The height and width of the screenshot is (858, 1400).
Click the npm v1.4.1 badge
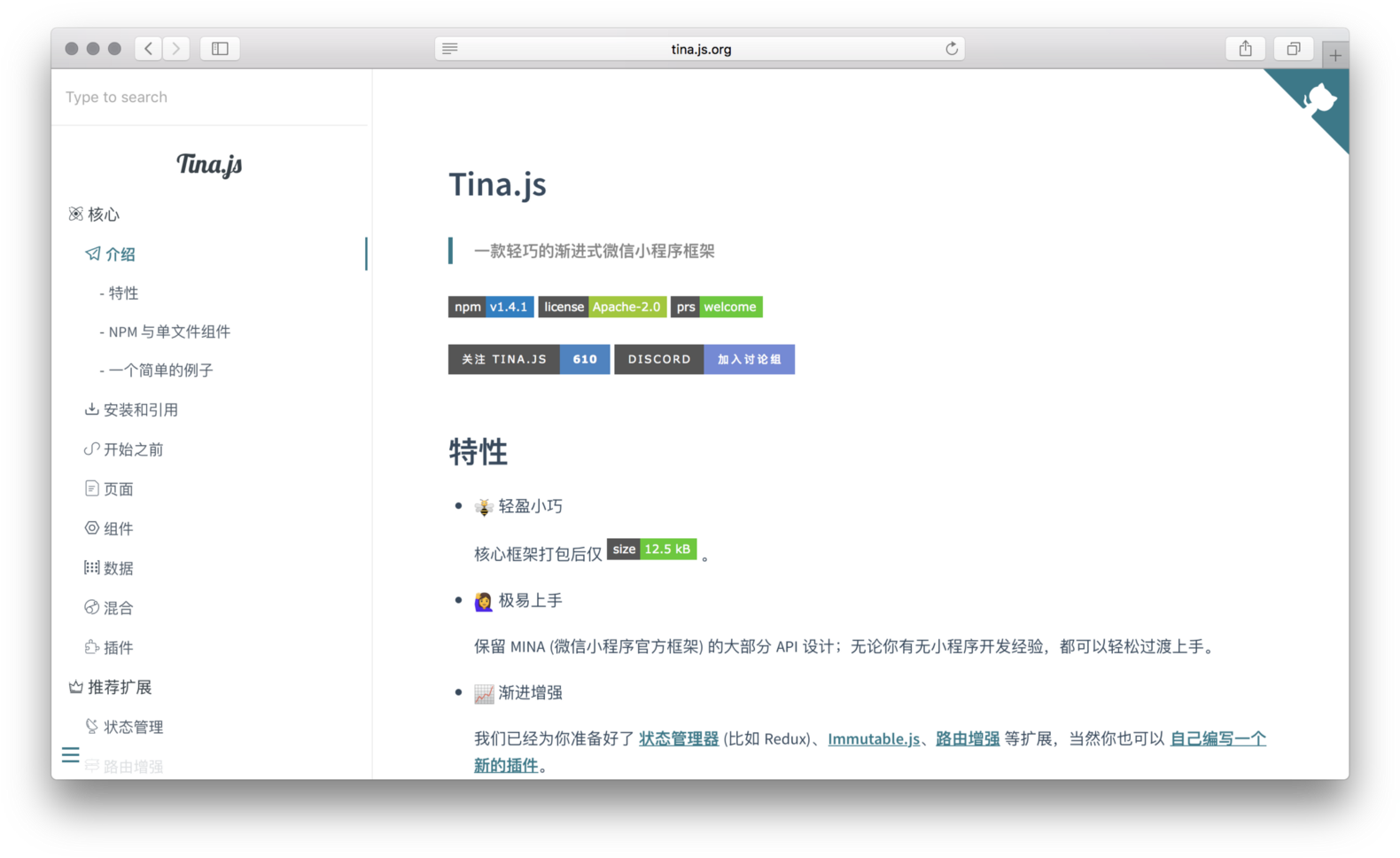[x=491, y=307]
